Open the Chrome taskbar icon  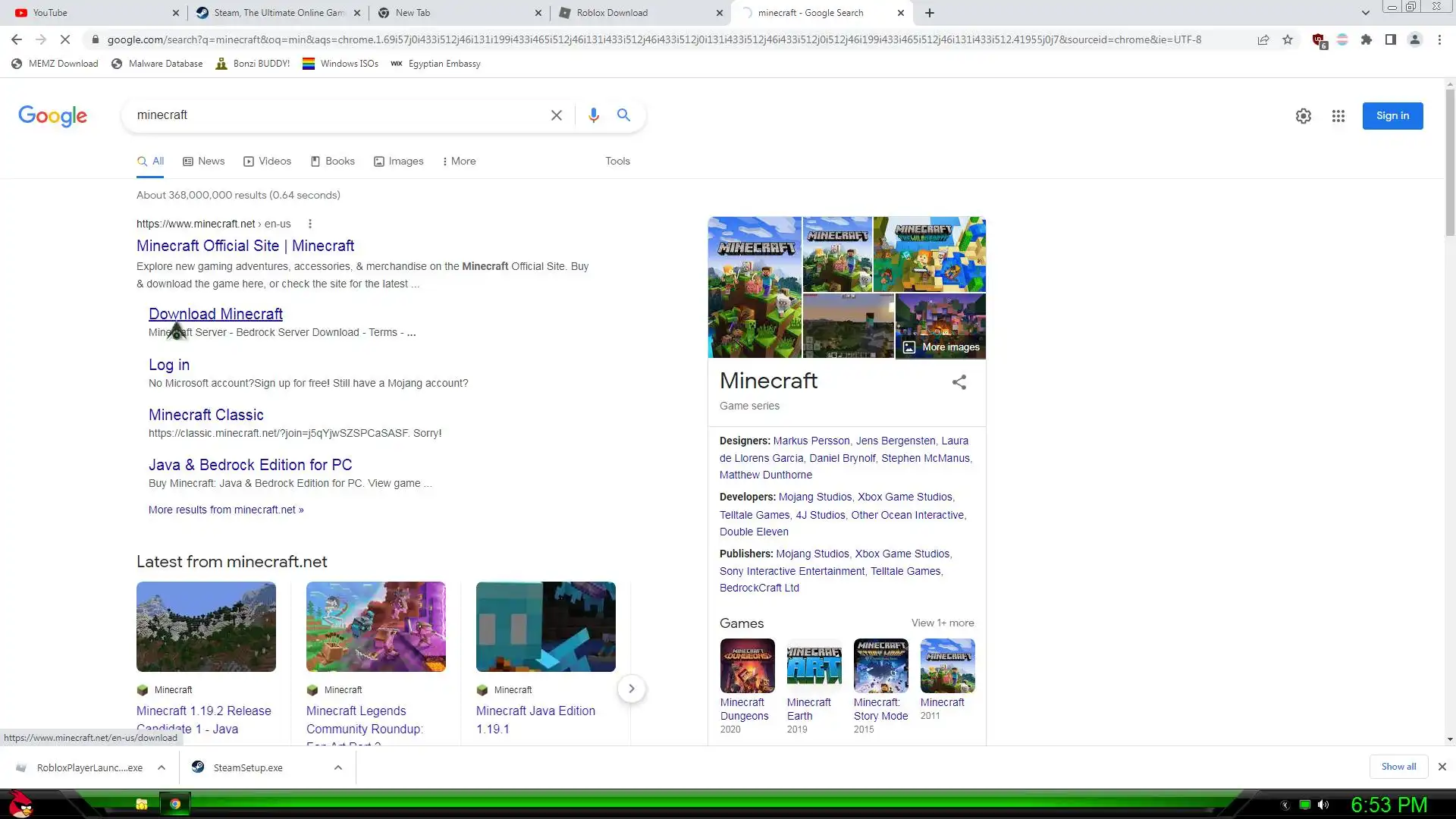(175, 804)
